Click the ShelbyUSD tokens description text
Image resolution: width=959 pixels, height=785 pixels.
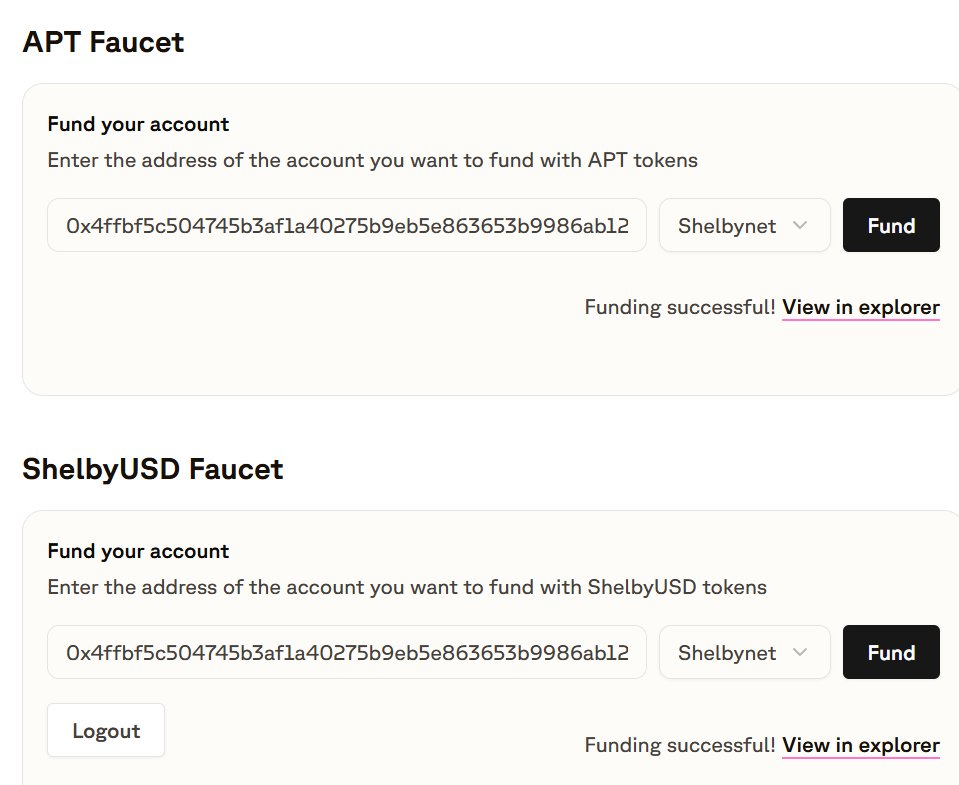pyautogui.click(x=407, y=587)
